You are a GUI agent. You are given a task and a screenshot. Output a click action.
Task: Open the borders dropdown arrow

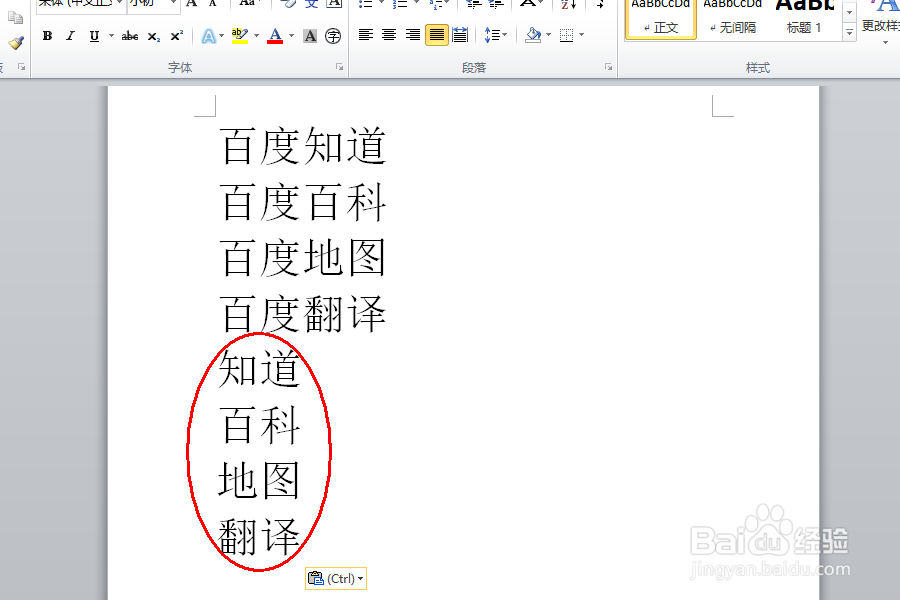click(580, 35)
